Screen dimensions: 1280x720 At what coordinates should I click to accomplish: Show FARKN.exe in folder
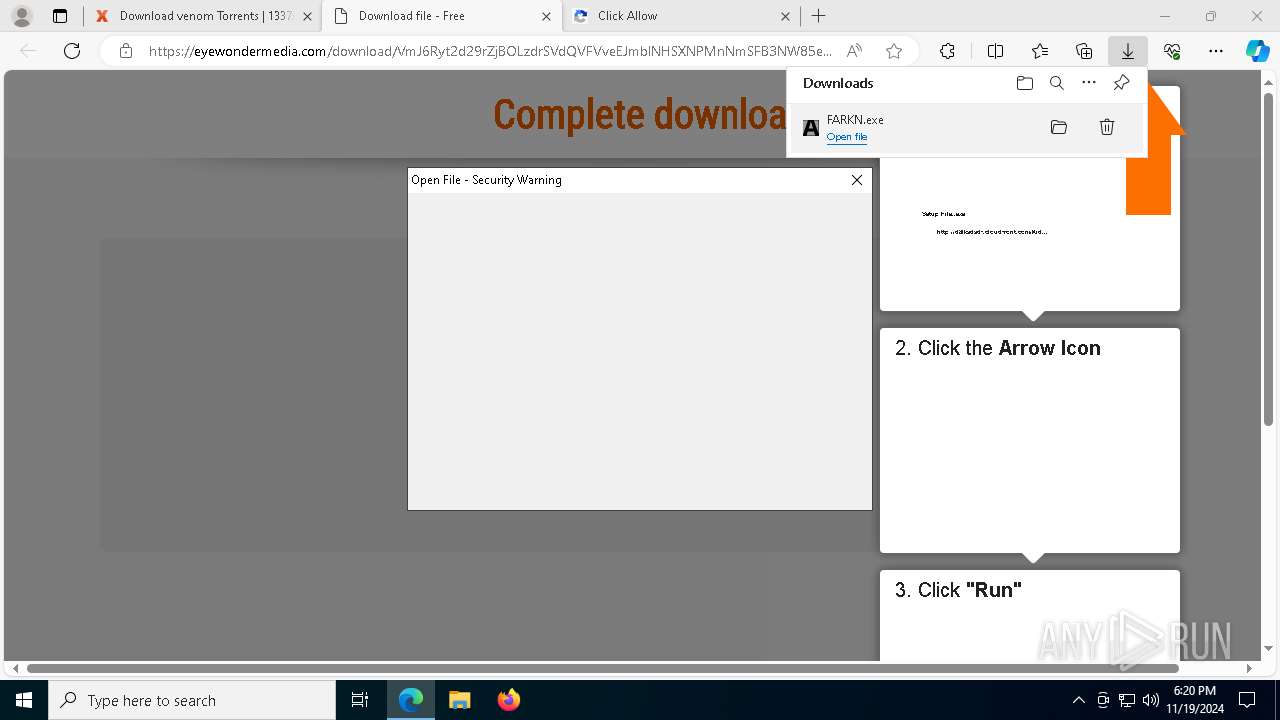(x=1059, y=127)
